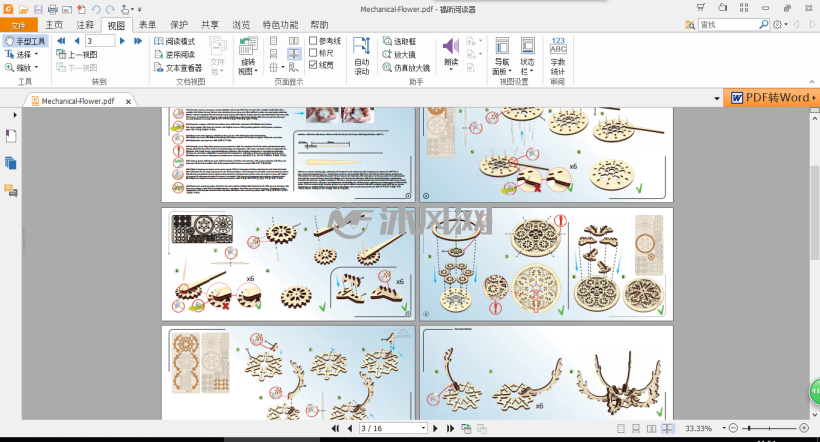The image size is (820, 442).
Task: Open the pages thumbnail panel in left sidebar
Action: (10, 163)
